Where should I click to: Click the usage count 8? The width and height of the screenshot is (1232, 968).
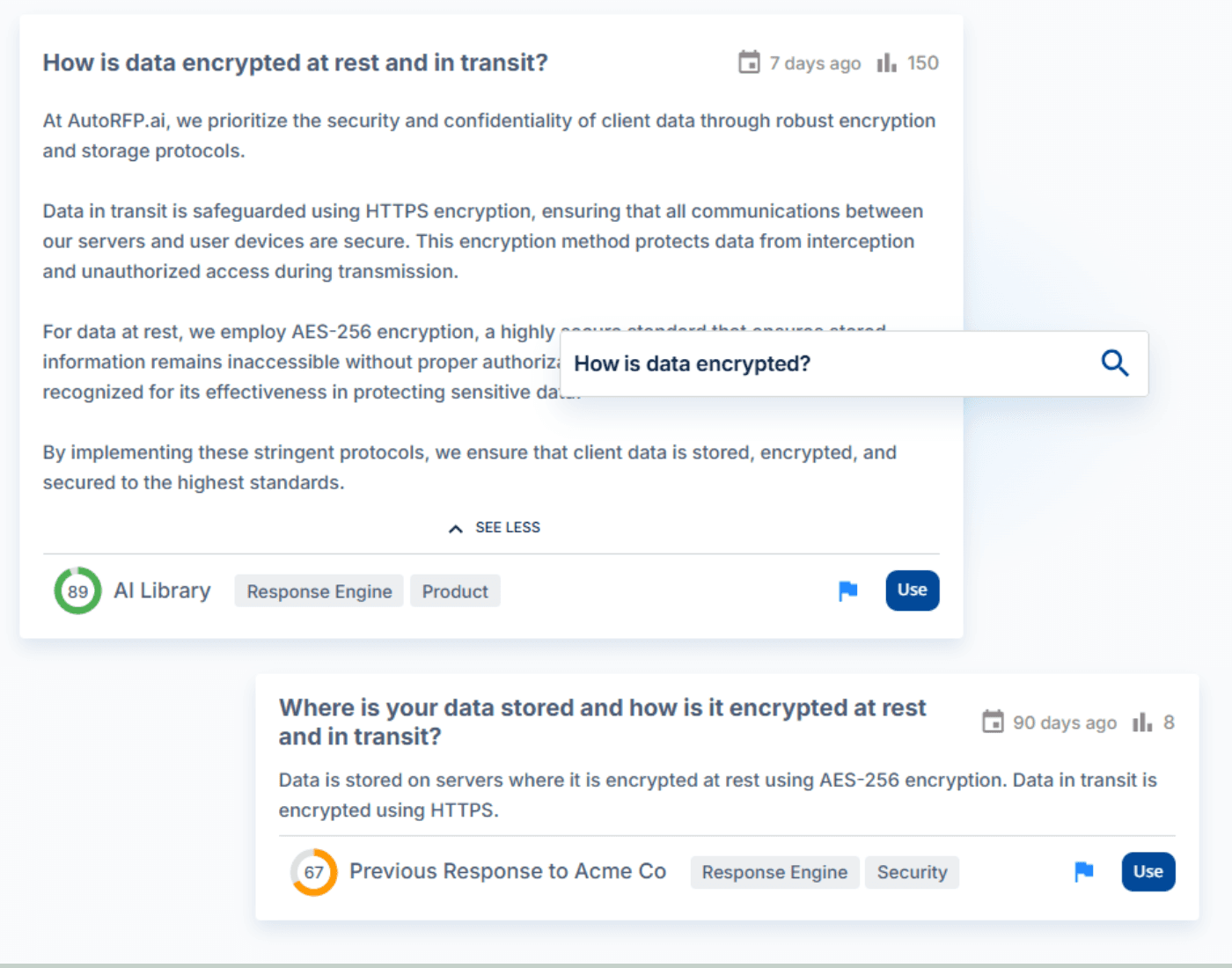[1169, 722]
